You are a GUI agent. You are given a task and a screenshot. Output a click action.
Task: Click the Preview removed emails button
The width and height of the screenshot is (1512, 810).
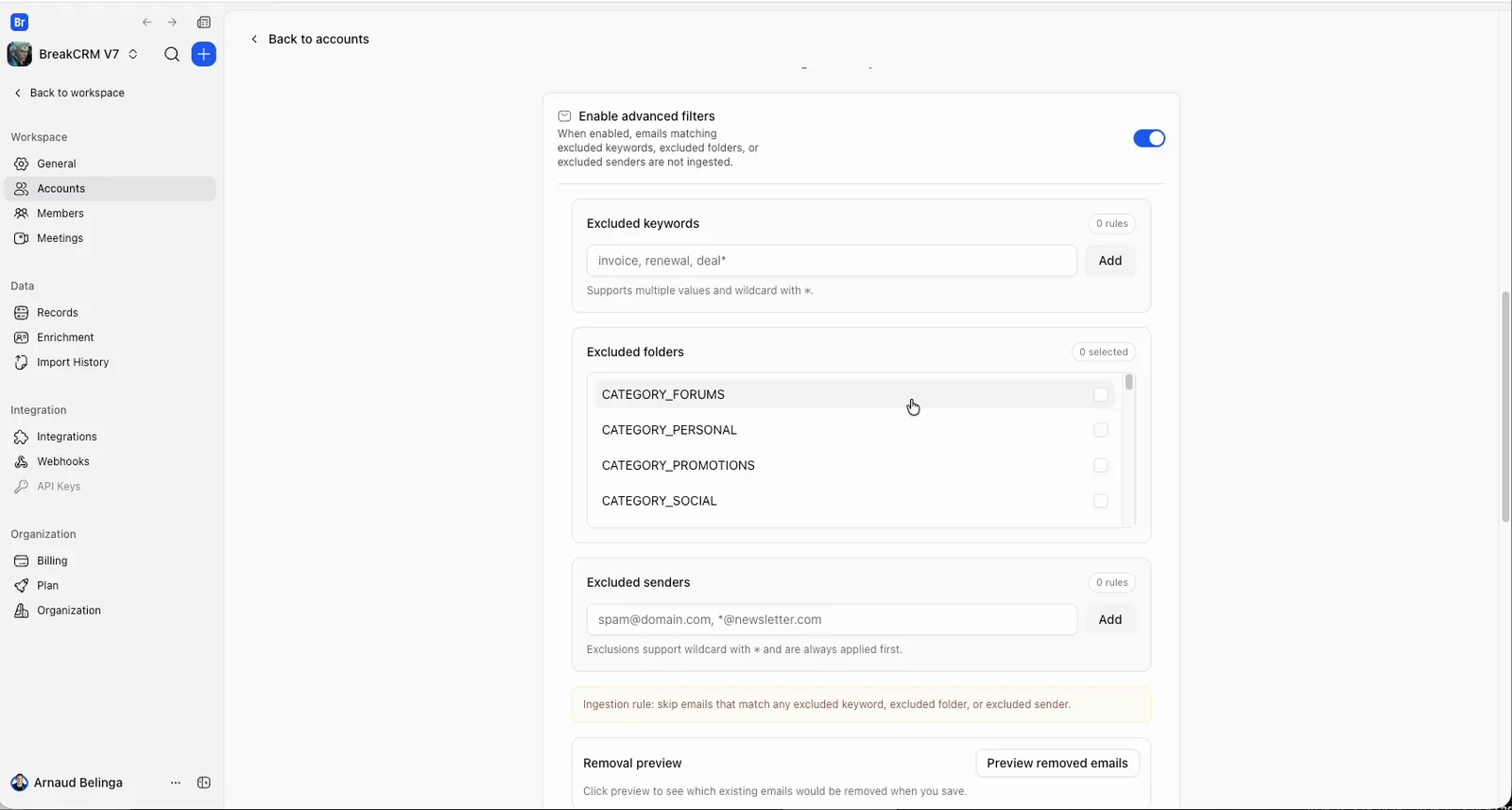pos(1057,763)
